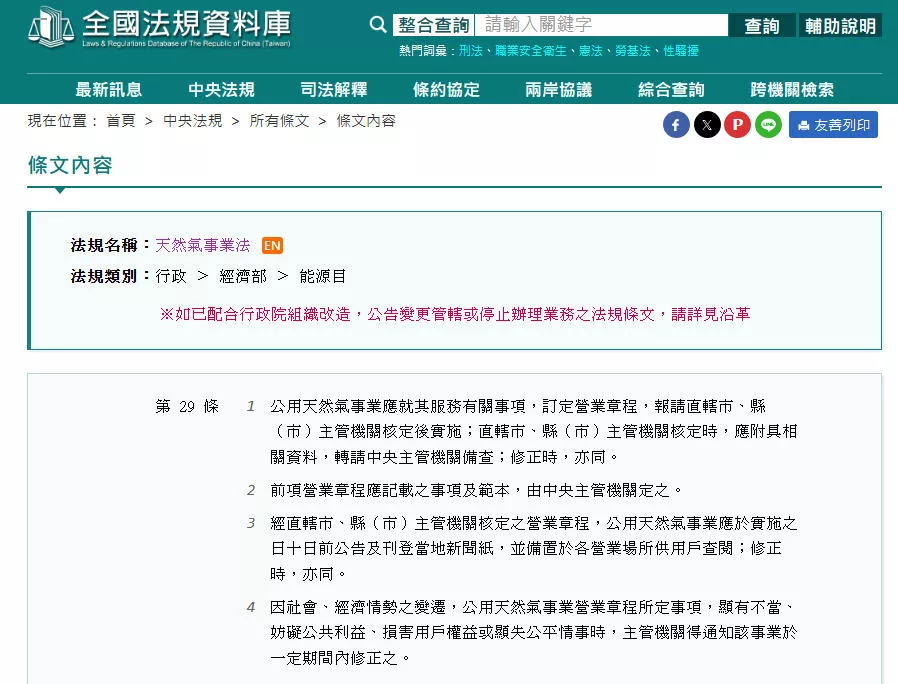Share the page on LINE
898x684 pixels.
point(769,124)
